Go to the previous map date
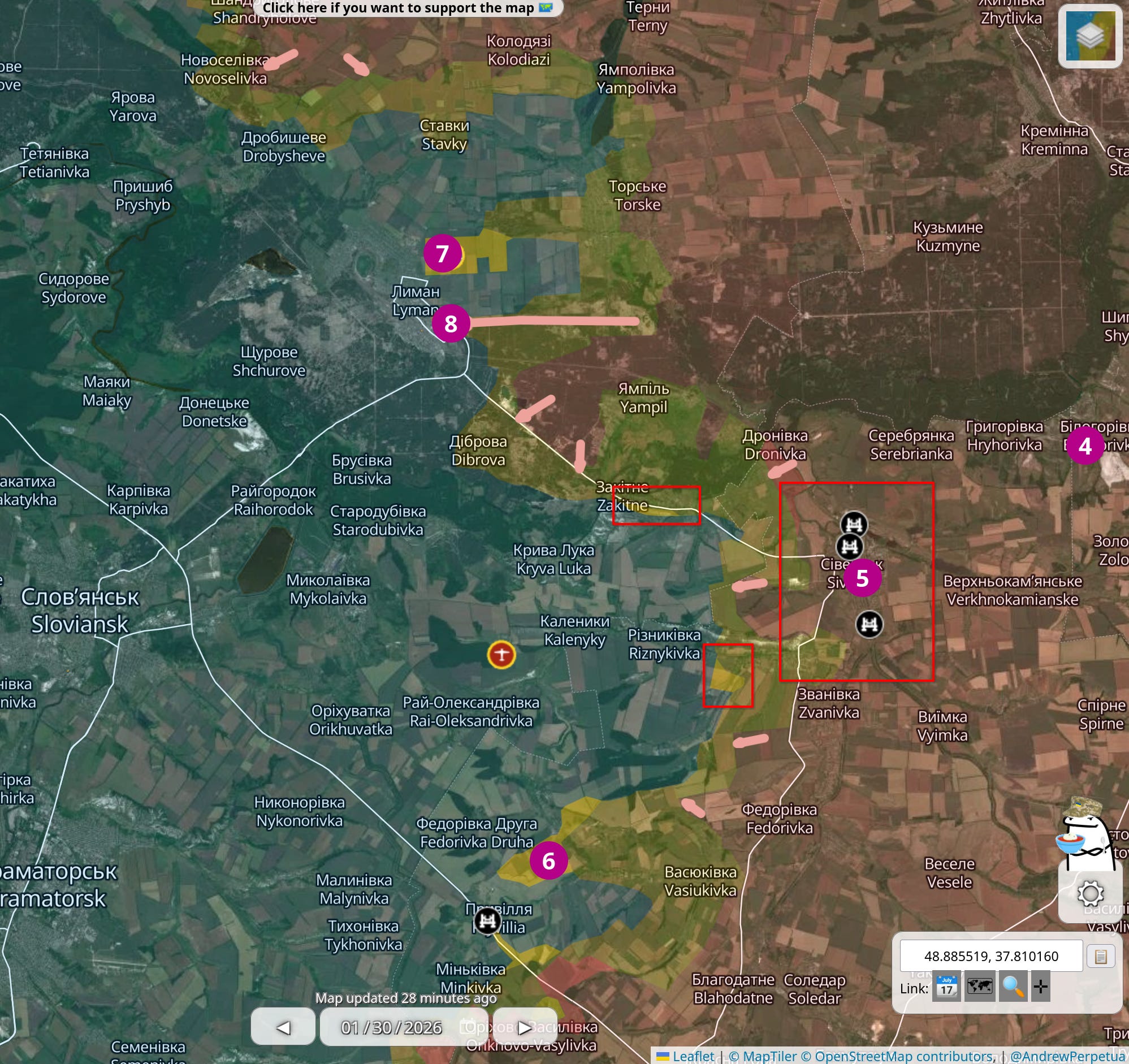The width and height of the screenshot is (1129, 1064). coord(283,1027)
